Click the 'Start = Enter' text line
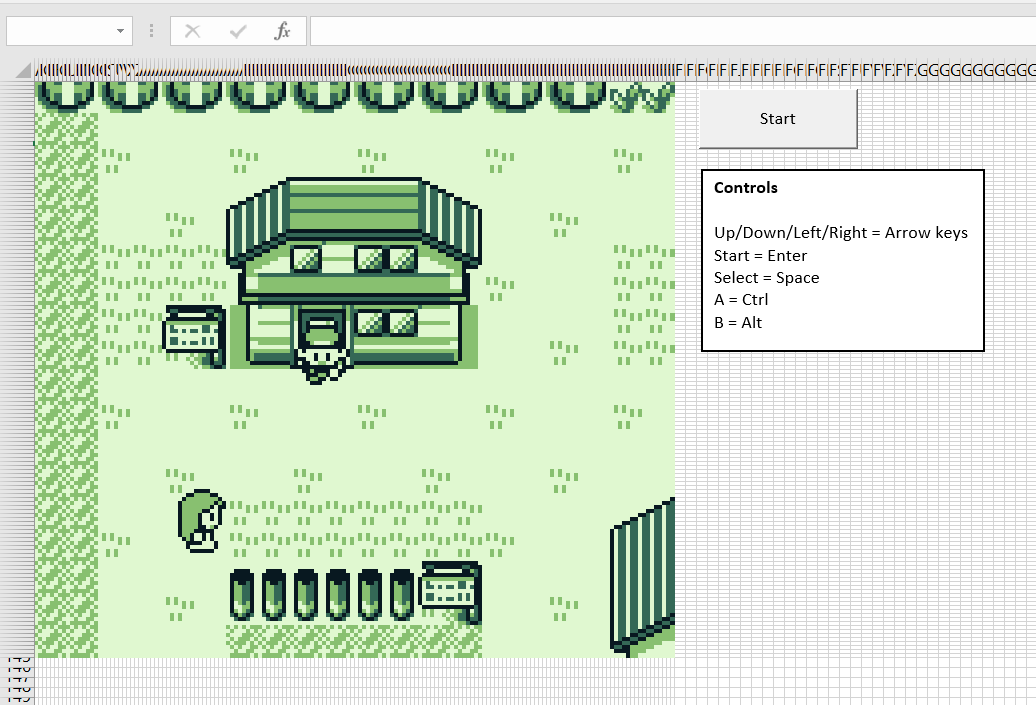 760,256
